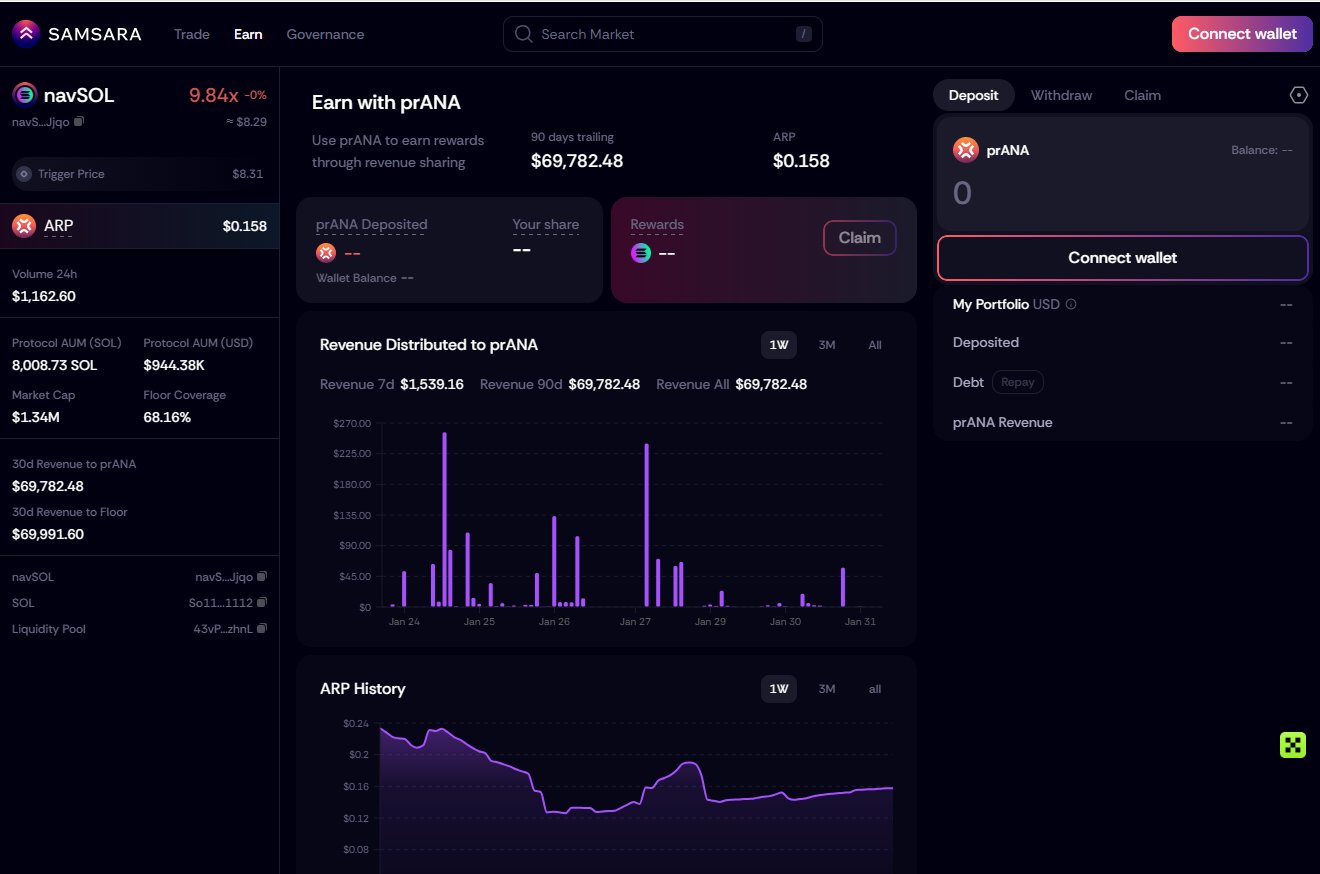Click the Samsara logo icon
The image size is (1320, 874).
pyautogui.click(x=26, y=34)
